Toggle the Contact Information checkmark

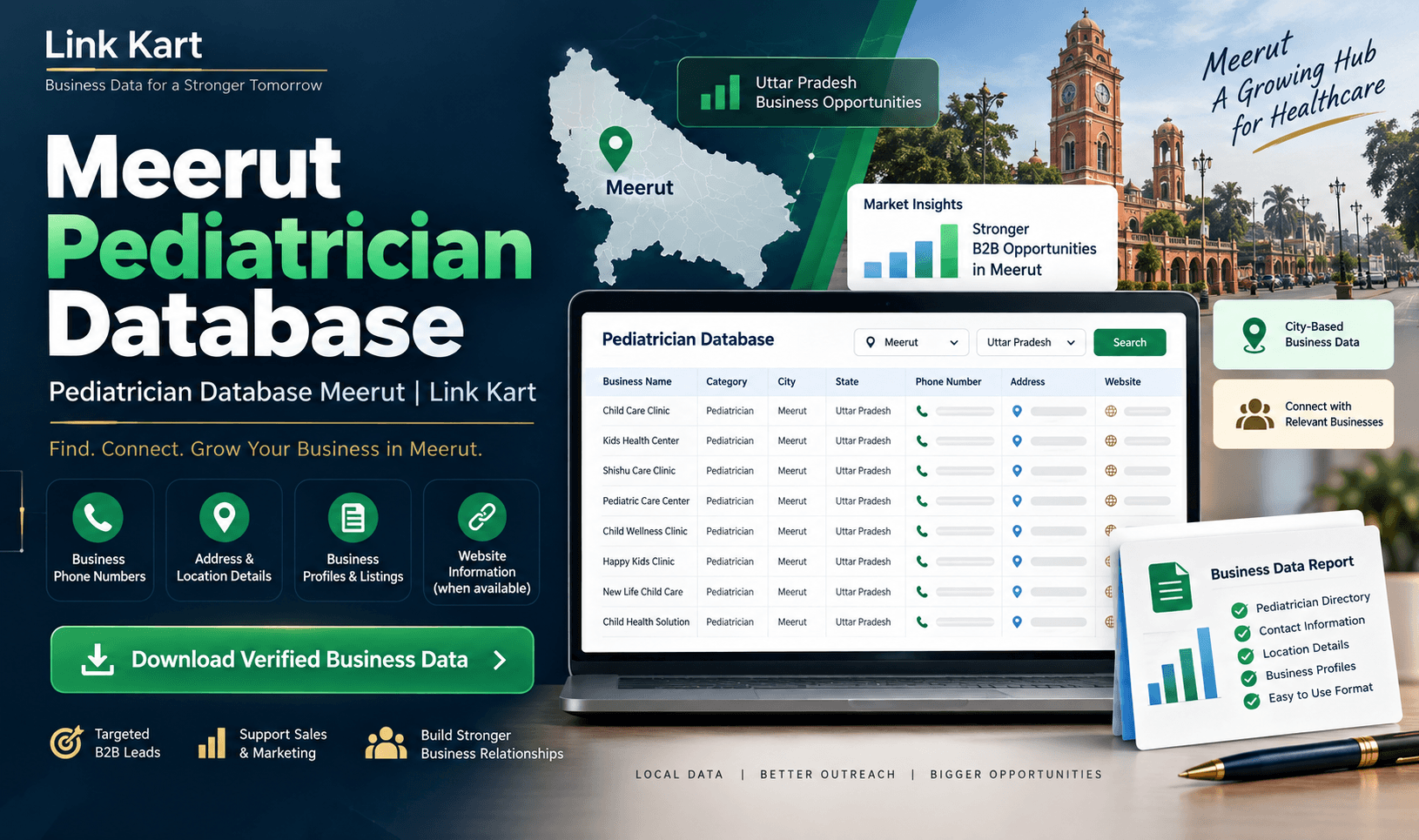[1242, 633]
